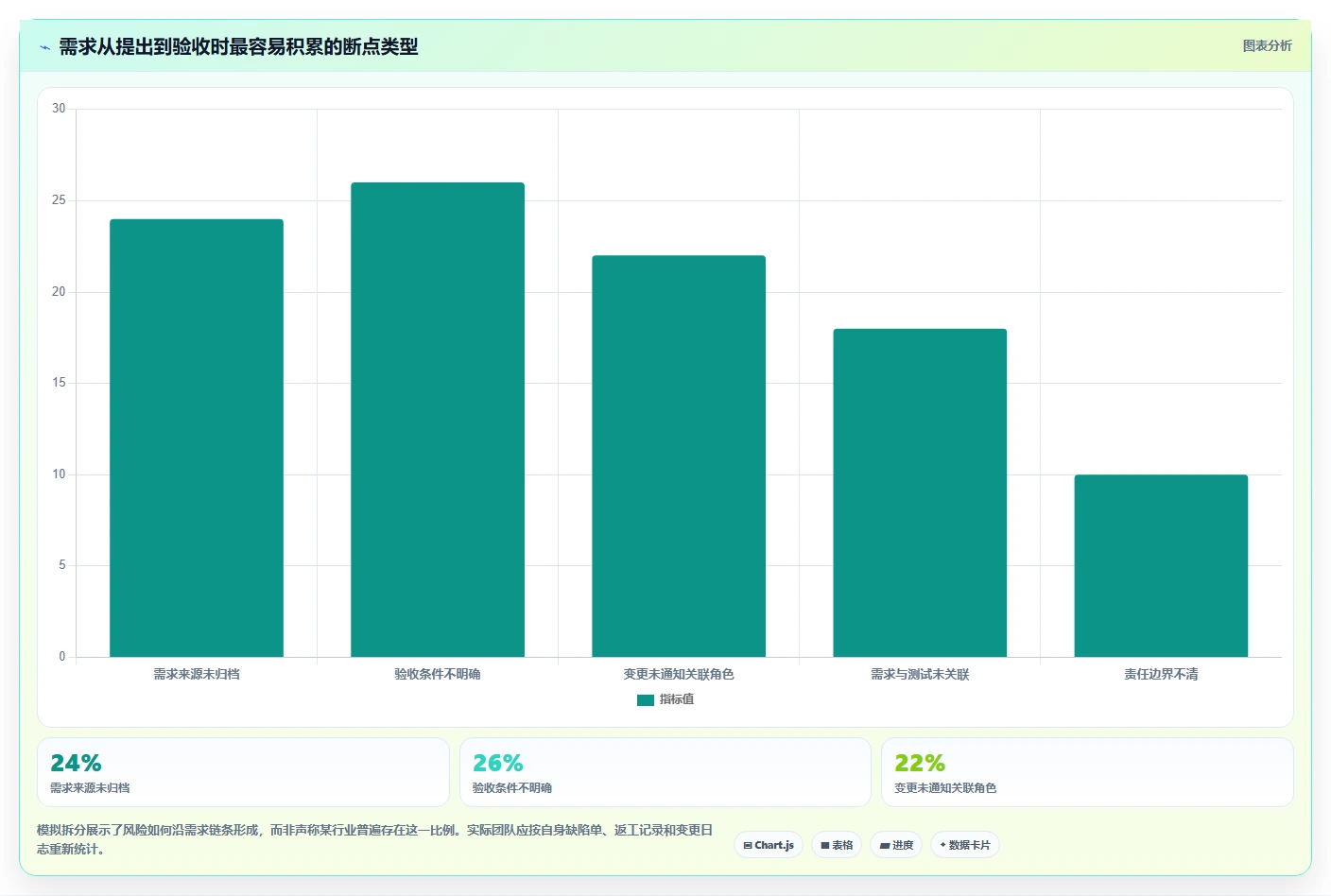Click the 需求与测试未关联 bar in the chart
This screenshot has width=1331, height=896.
(x=920, y=492)
